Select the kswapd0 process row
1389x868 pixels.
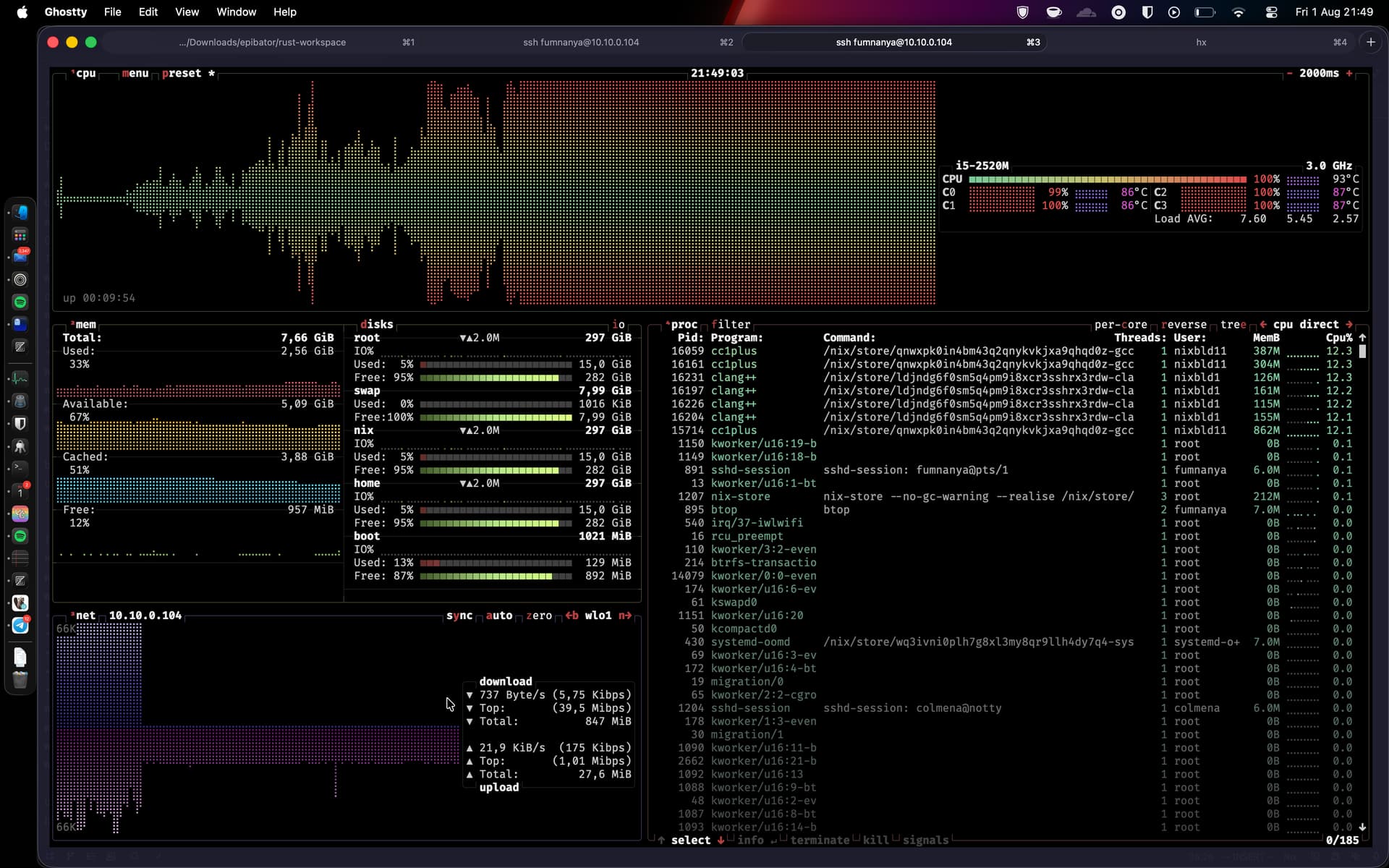(x=1011, y=602)
